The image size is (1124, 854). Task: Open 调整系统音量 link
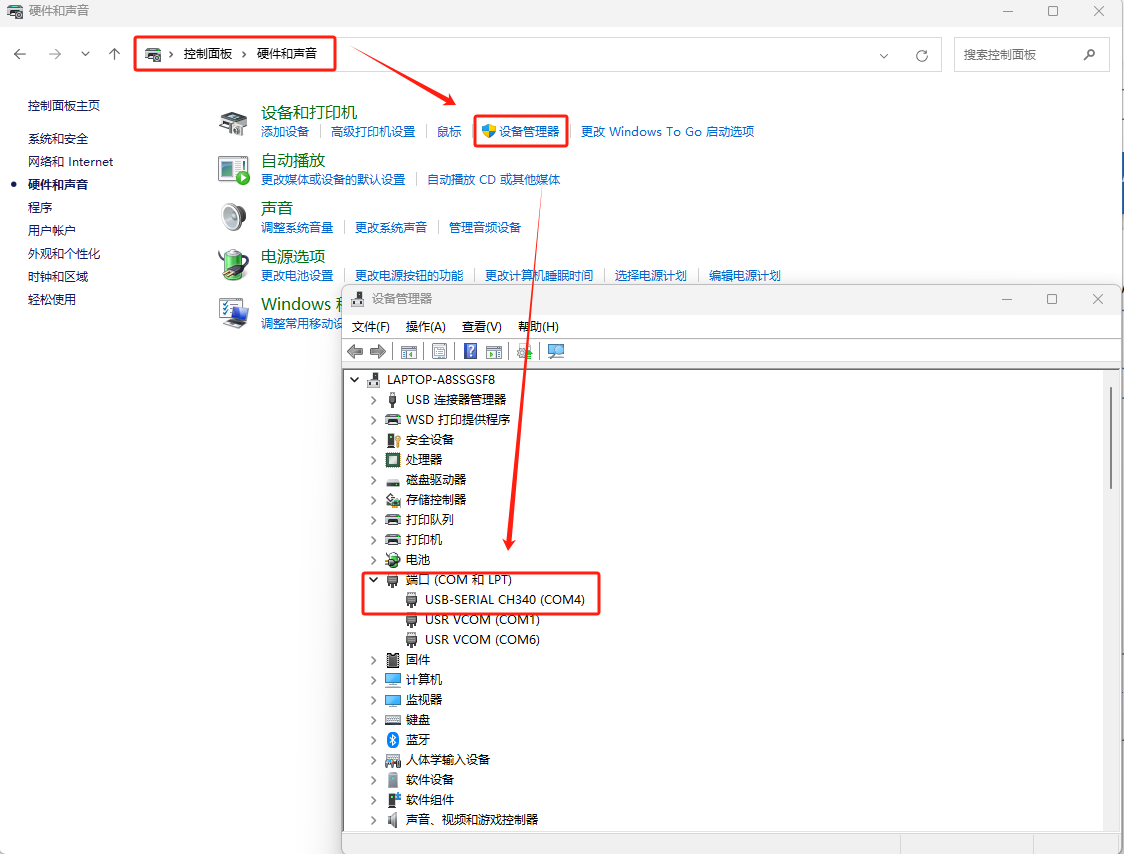pyautogui.click(x=297, y=228)
